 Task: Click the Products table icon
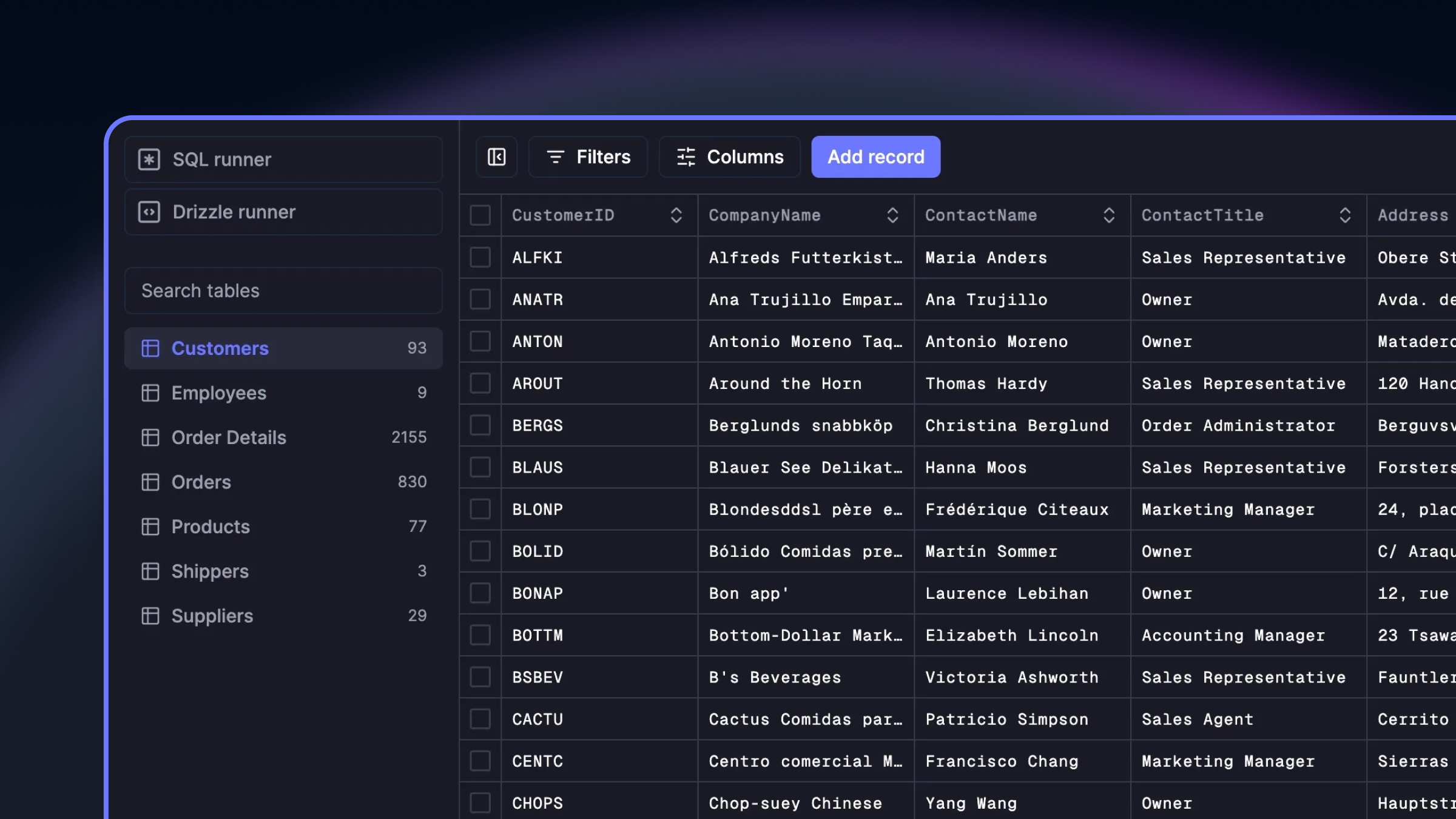(150, 527)
